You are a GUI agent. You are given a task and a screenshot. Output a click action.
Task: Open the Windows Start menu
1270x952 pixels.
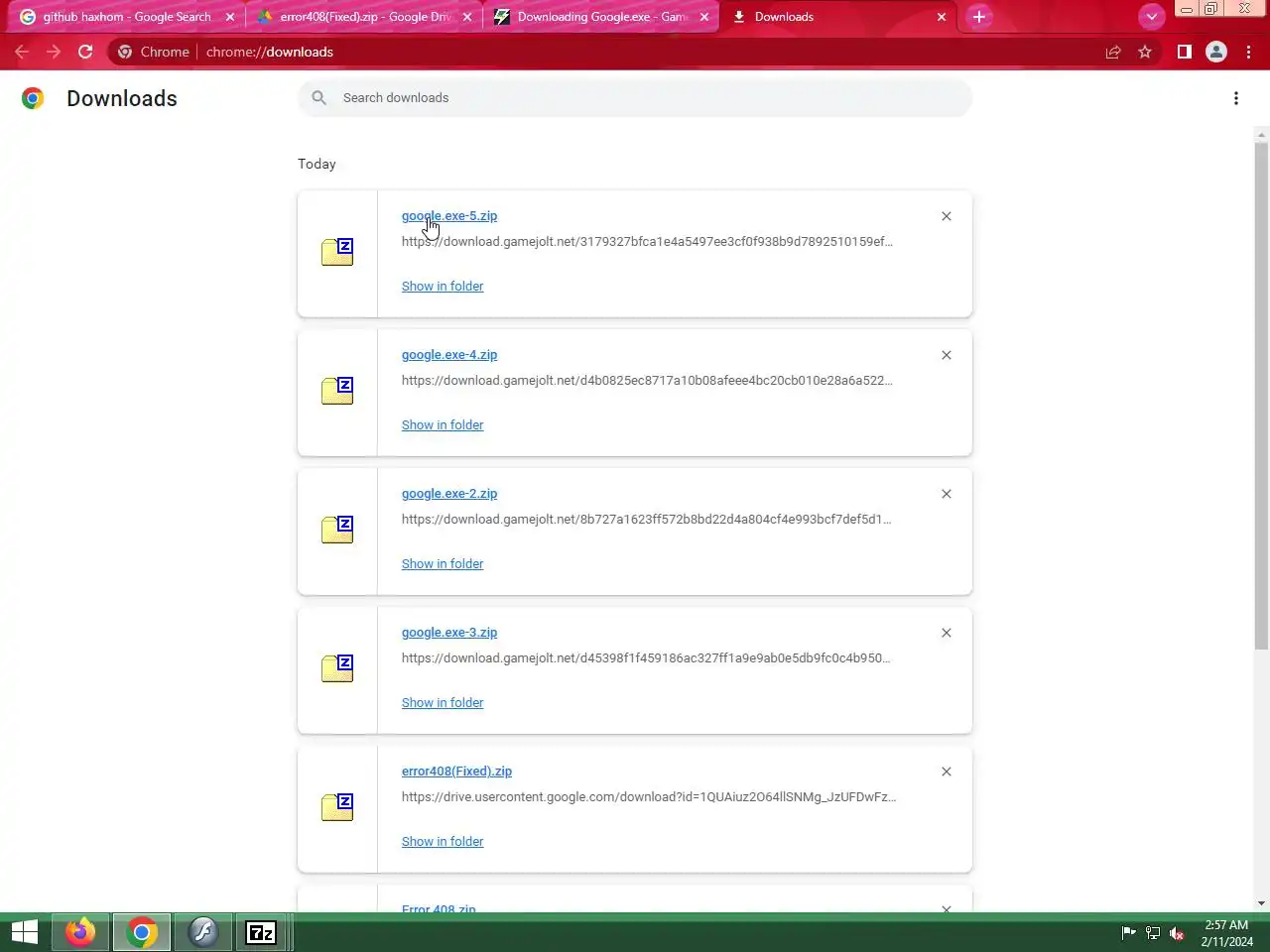tap(25, 932)
